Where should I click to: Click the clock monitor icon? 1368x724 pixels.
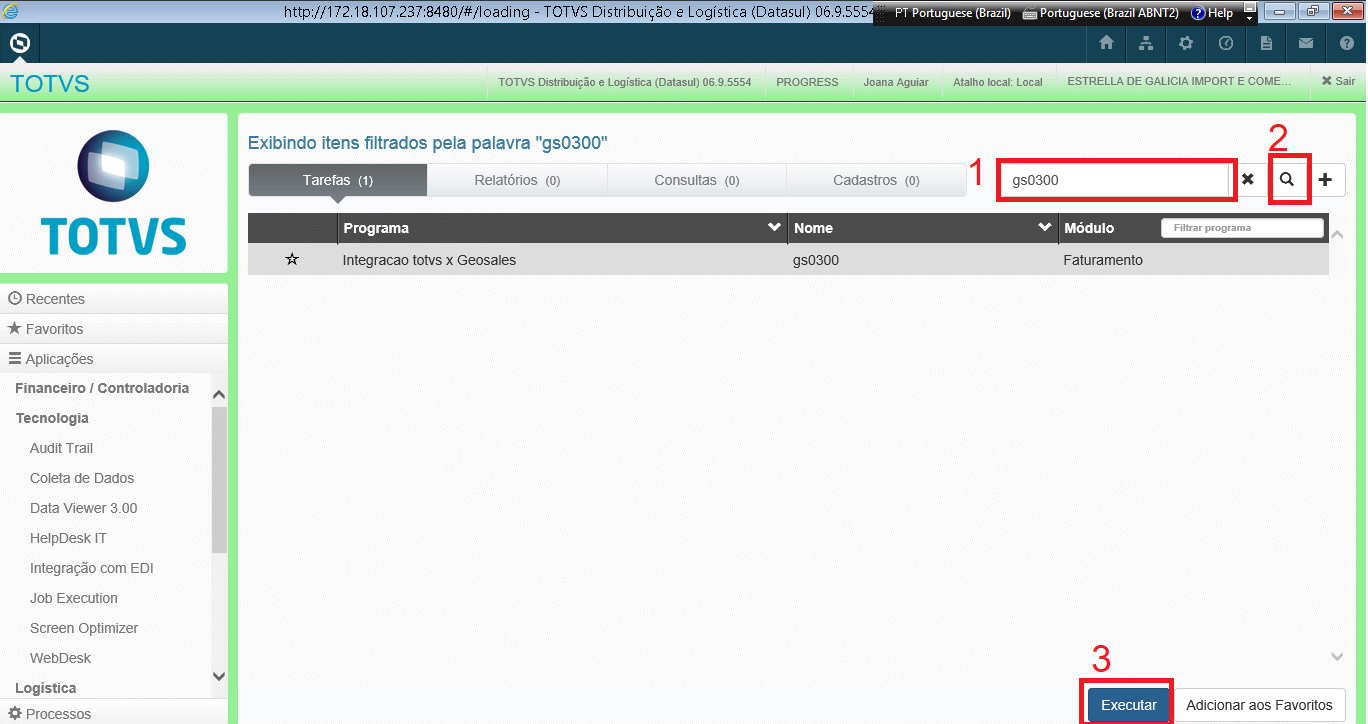pyautogui.click(x=1226, y=43)
